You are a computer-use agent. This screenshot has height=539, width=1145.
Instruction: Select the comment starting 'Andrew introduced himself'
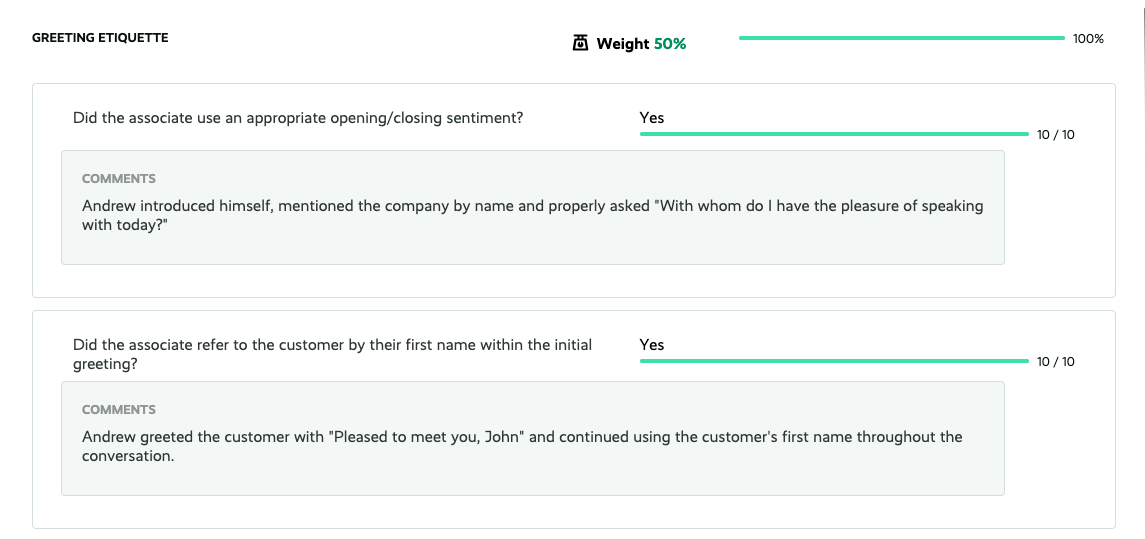pyautogui.click(x=532, y=215)
